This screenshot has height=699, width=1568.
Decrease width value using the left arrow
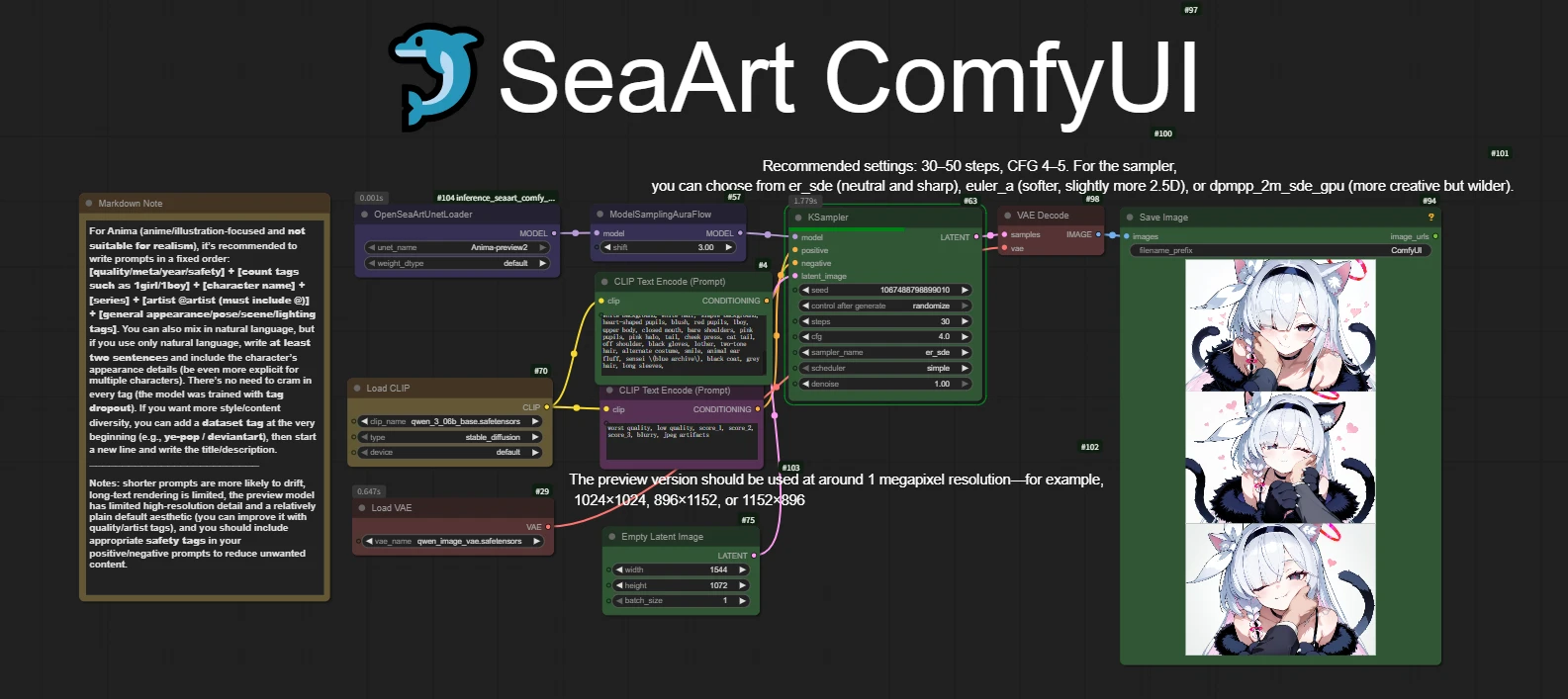[619, 570]
